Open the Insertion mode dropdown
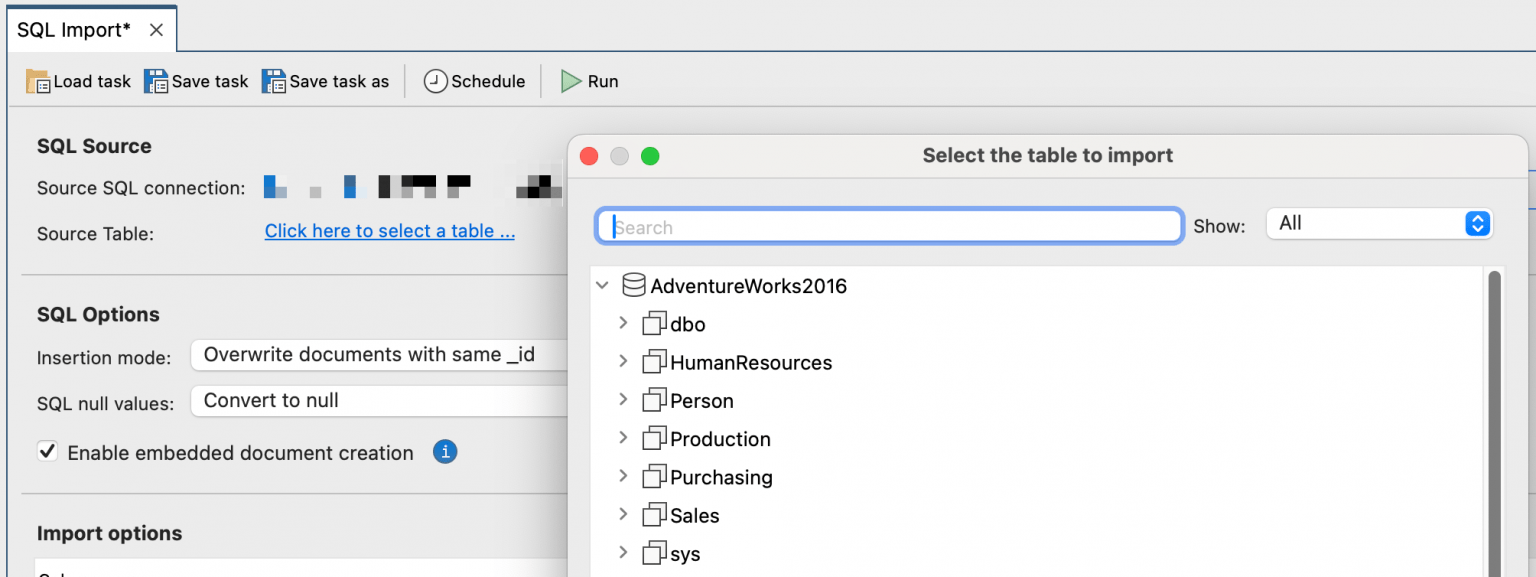Screen dimensions: 1536x577 380,355
